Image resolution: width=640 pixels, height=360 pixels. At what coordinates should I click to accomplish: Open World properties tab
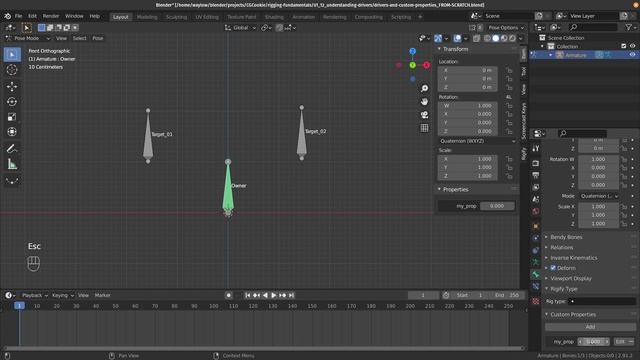536,211
